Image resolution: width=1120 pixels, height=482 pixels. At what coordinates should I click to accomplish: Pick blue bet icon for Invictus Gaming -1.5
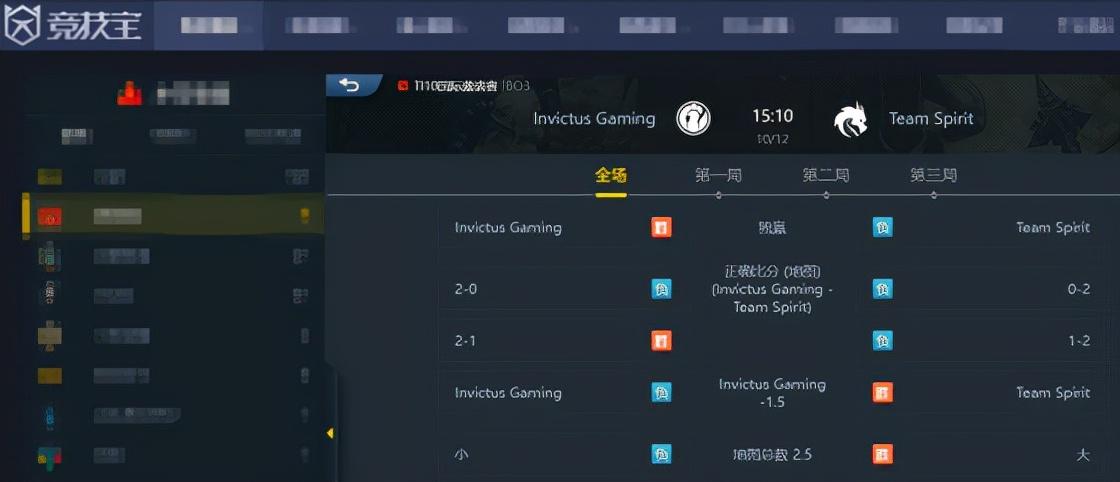661,393
